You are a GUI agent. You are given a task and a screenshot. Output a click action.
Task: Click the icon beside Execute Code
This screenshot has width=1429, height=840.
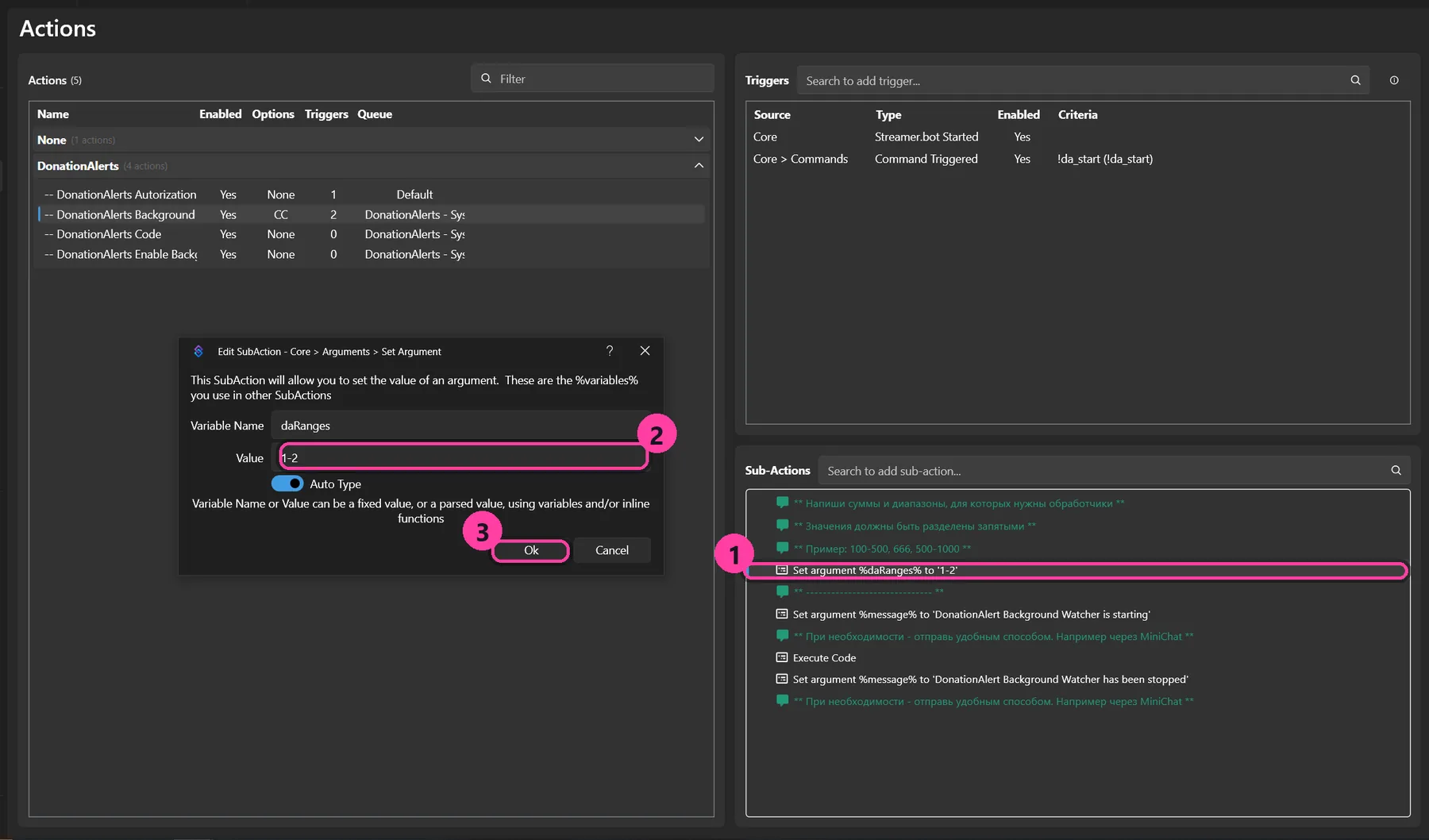tap(782, 657)
